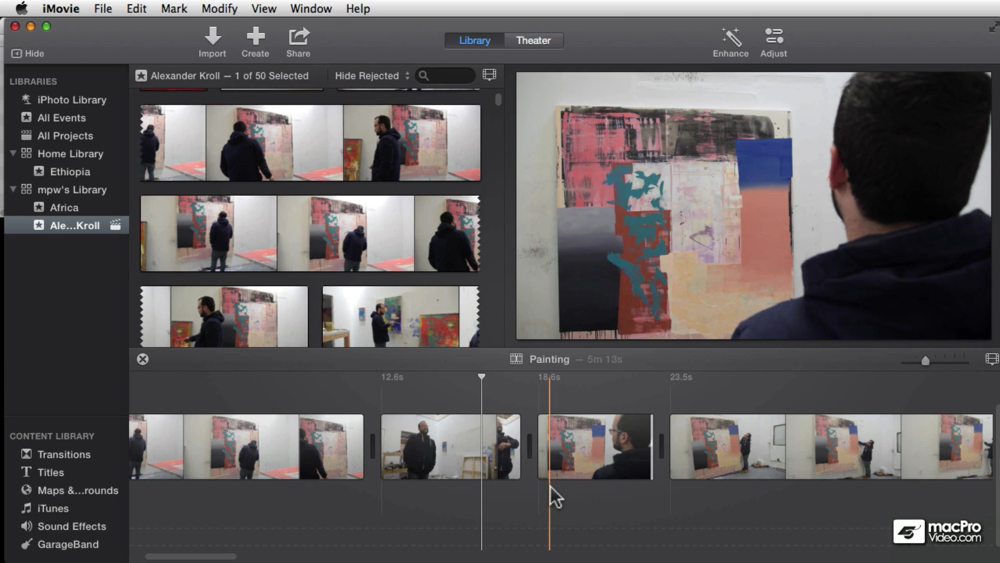Click the viewer preview image

pos(753,205)
